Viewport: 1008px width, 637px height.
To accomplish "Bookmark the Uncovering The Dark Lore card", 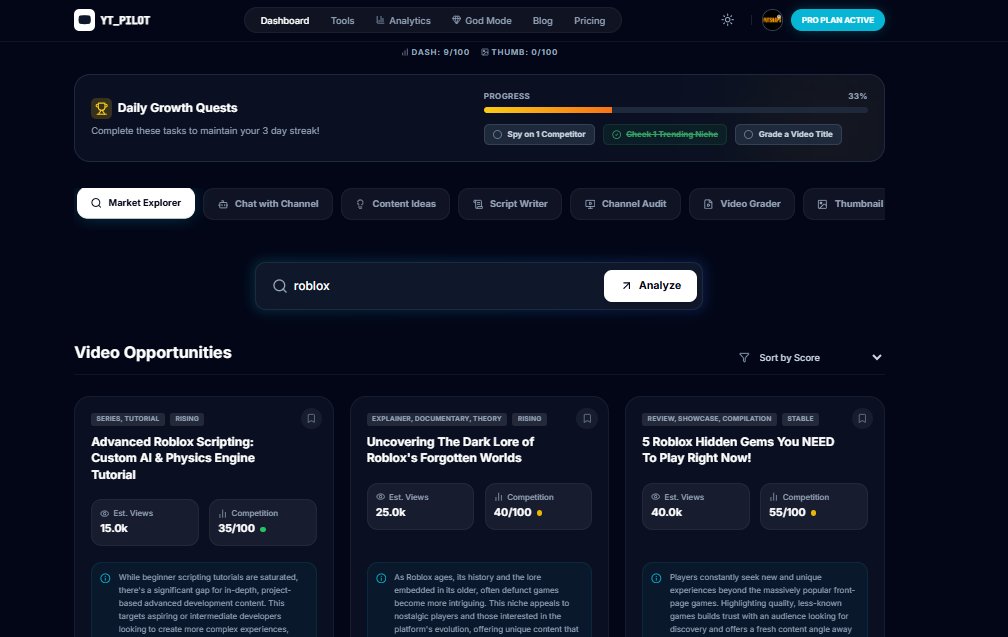I will coord(587,418).
